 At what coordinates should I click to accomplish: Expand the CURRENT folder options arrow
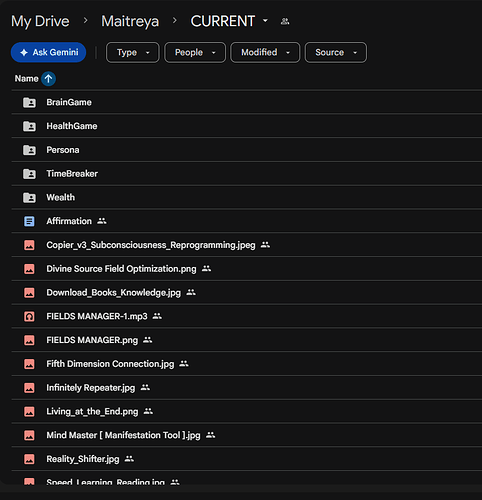pos(265,21)
